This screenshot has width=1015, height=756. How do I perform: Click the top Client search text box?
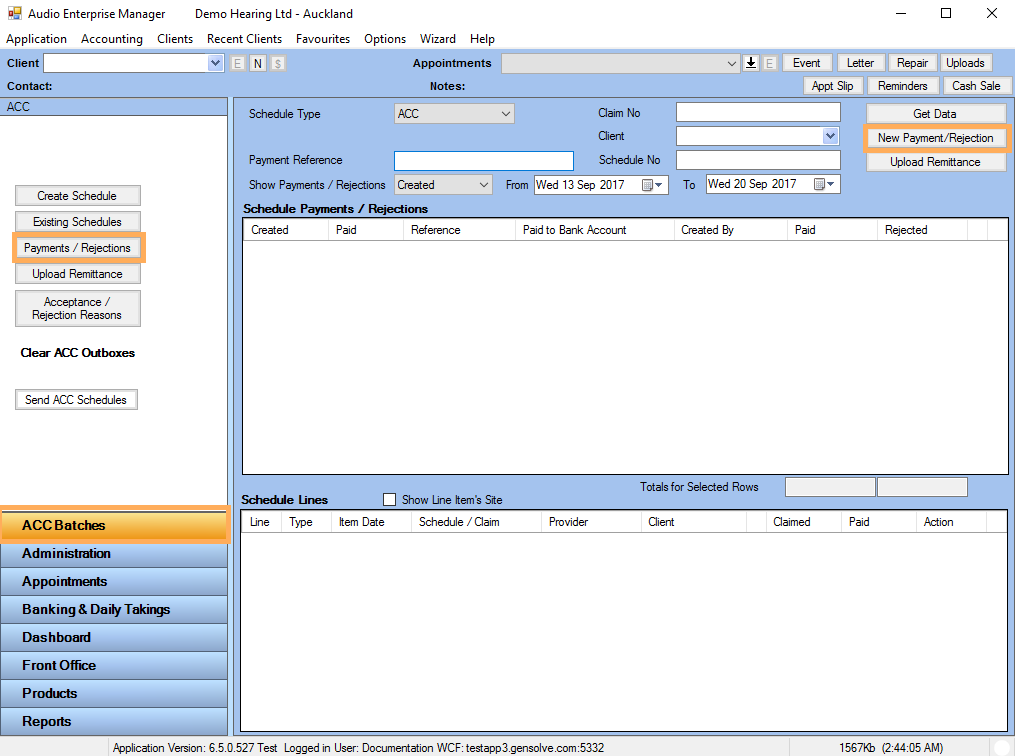[126, 63]
